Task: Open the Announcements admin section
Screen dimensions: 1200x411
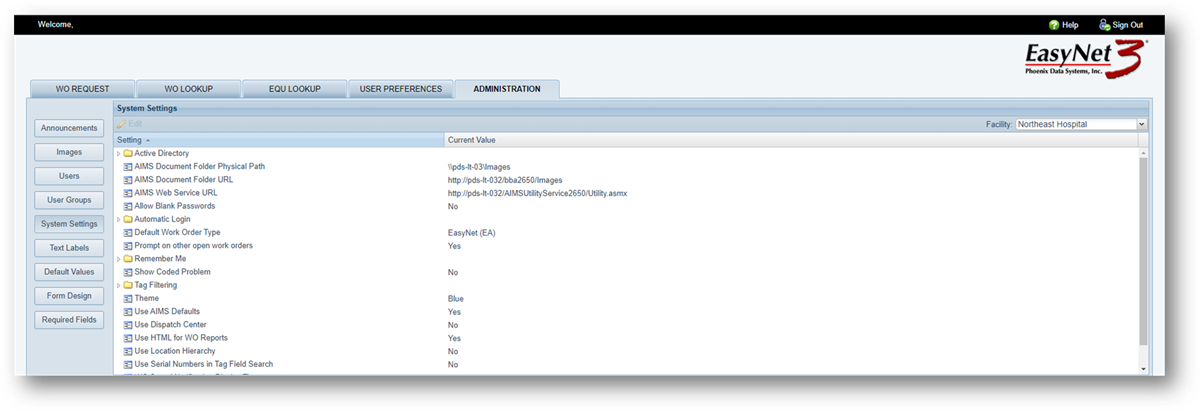Action: click(69, 128)
